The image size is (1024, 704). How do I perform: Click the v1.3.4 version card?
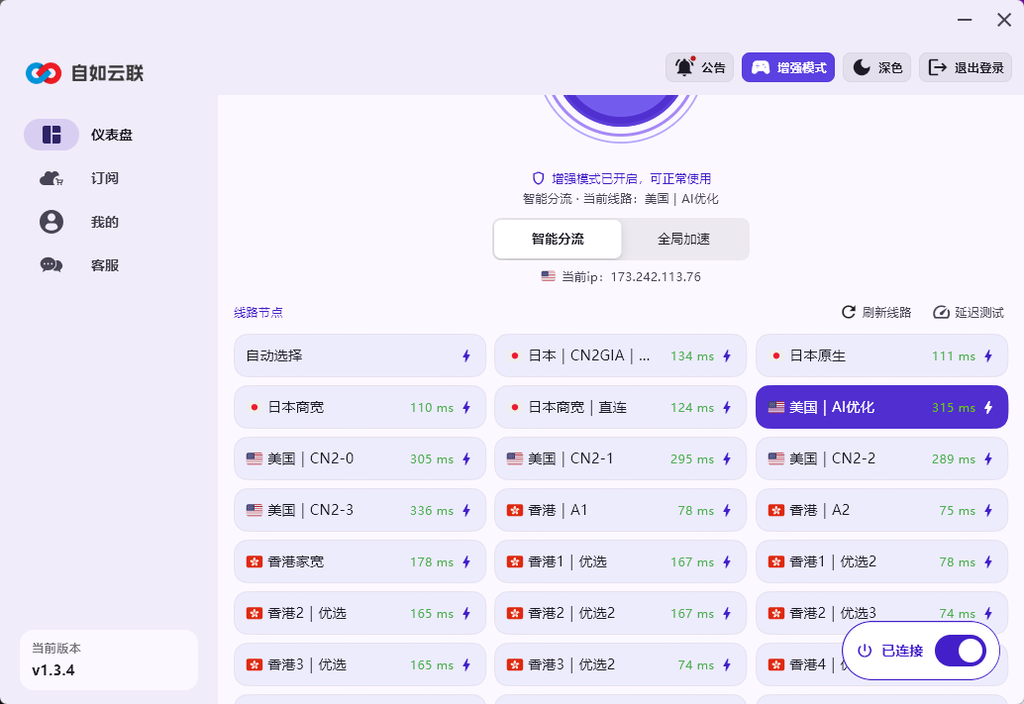108,660
